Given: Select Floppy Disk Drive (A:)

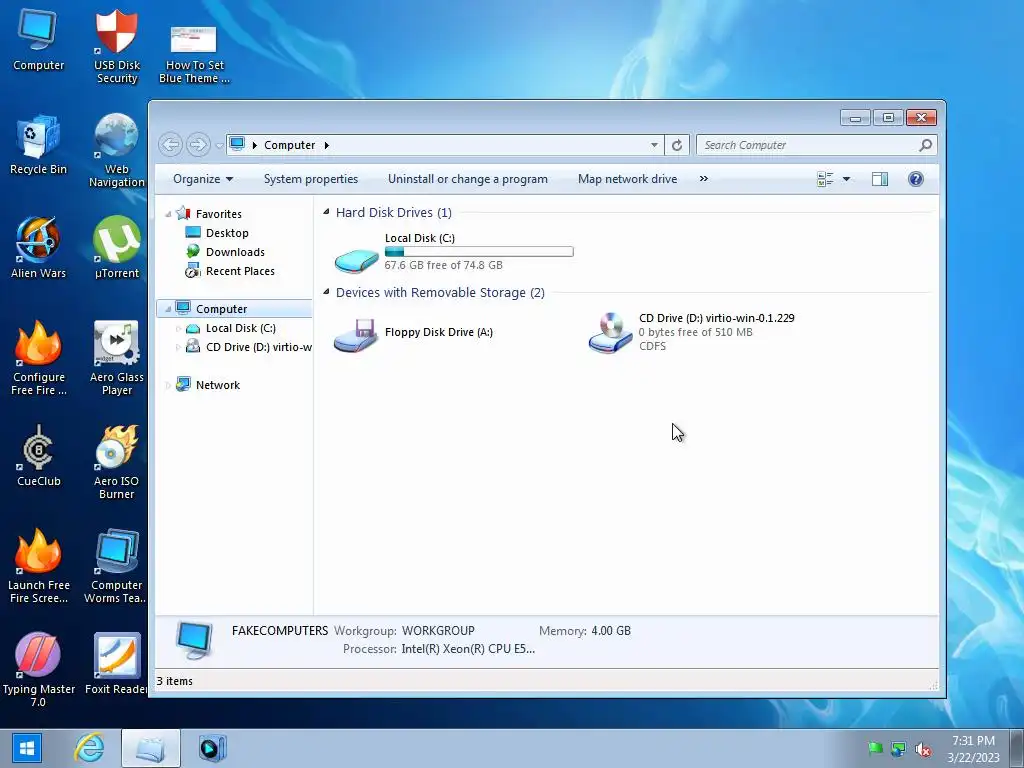Looking at the screenshot, I should pyautogui.click(x=356, y=334).
